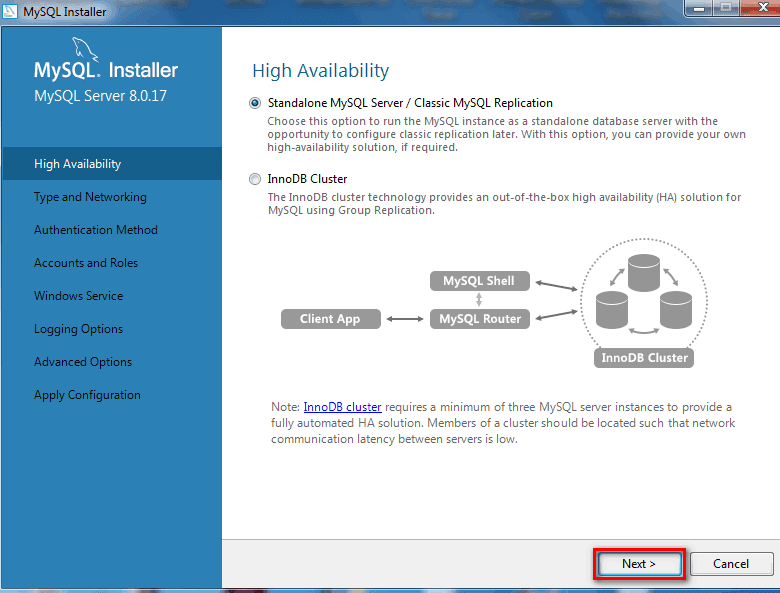Open the InnoDB cluster hyperlink

coord(342,407)
